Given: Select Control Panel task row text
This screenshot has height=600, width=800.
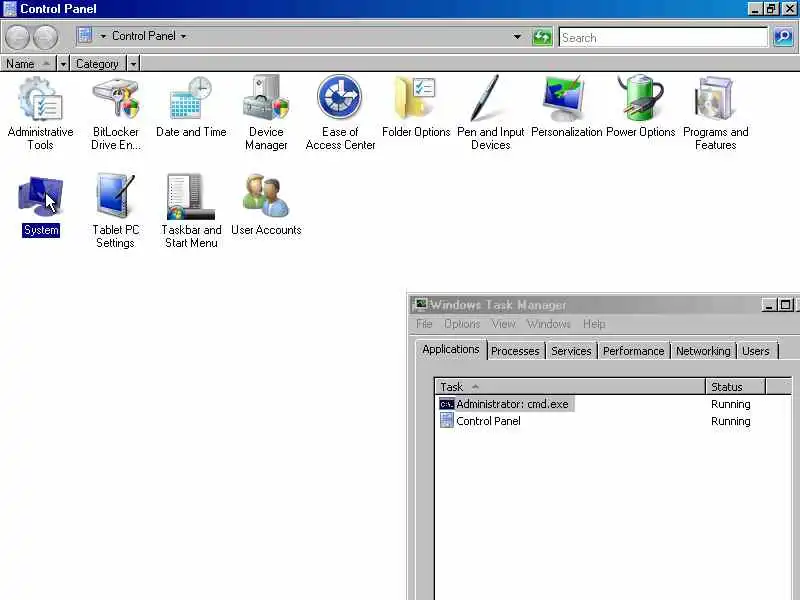Looking at the screenshot, I should (x=488, y=421).
